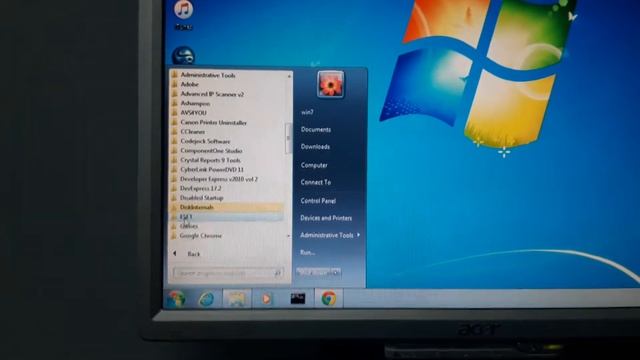Open Downloads from the Start menu
Image resolution: width=640 pixels, height=360 pixels.
point(315,147)
